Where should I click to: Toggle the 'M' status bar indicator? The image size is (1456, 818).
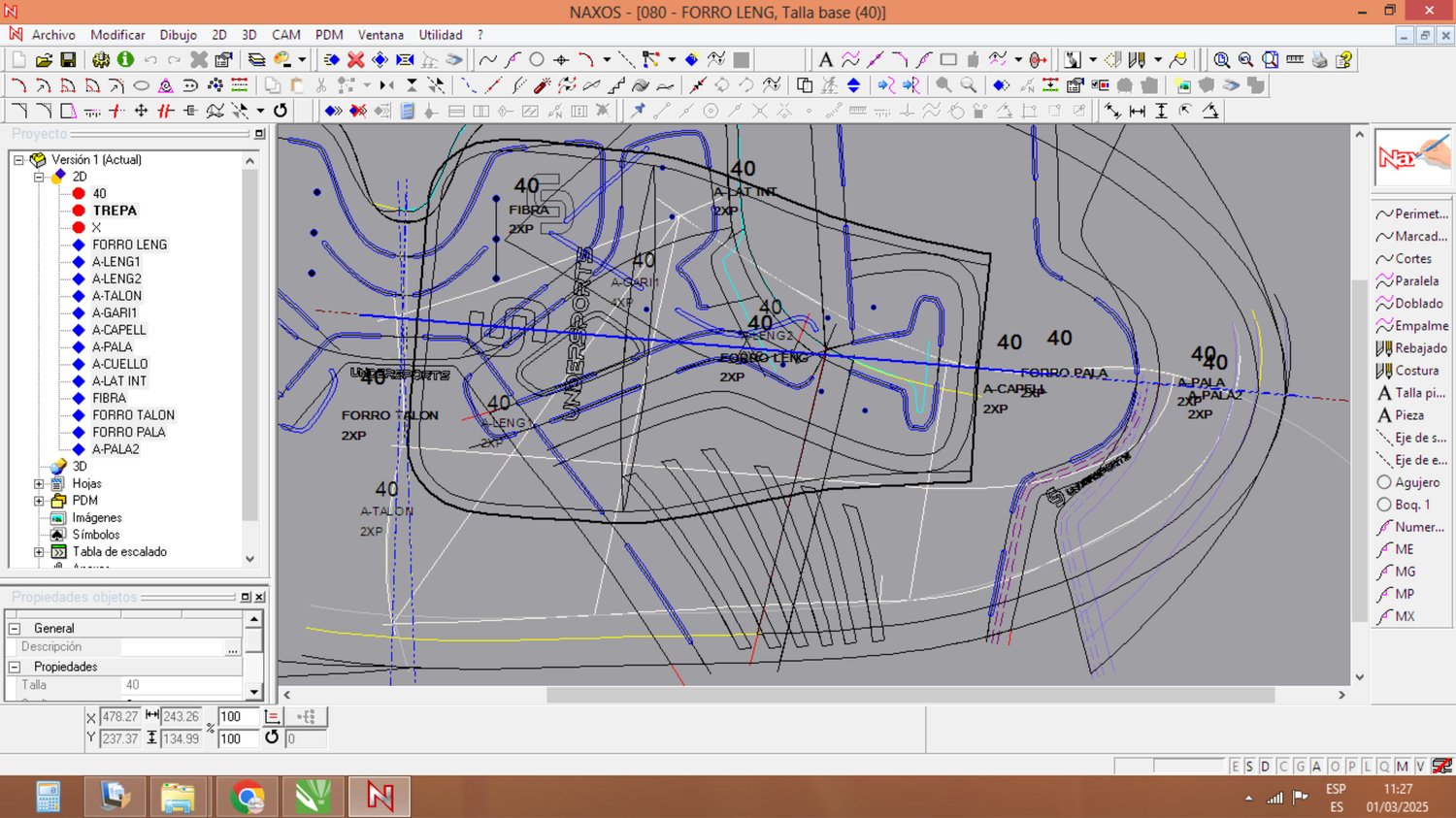(1402, 767)
